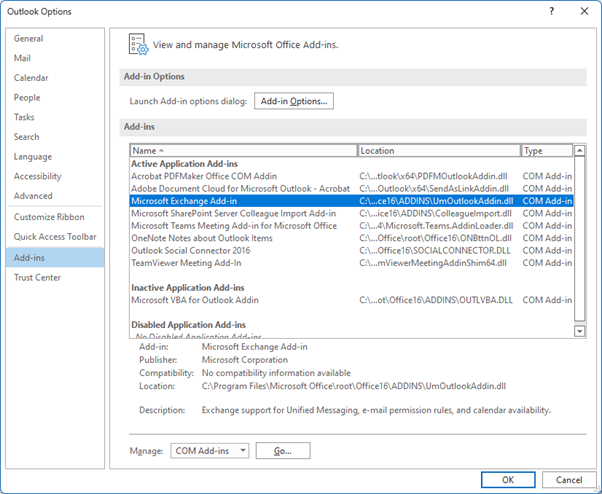This screenshot has width=602, height=494.
Task: Click the Inactive Application Add-ins heading
Action: pos(188,287)
